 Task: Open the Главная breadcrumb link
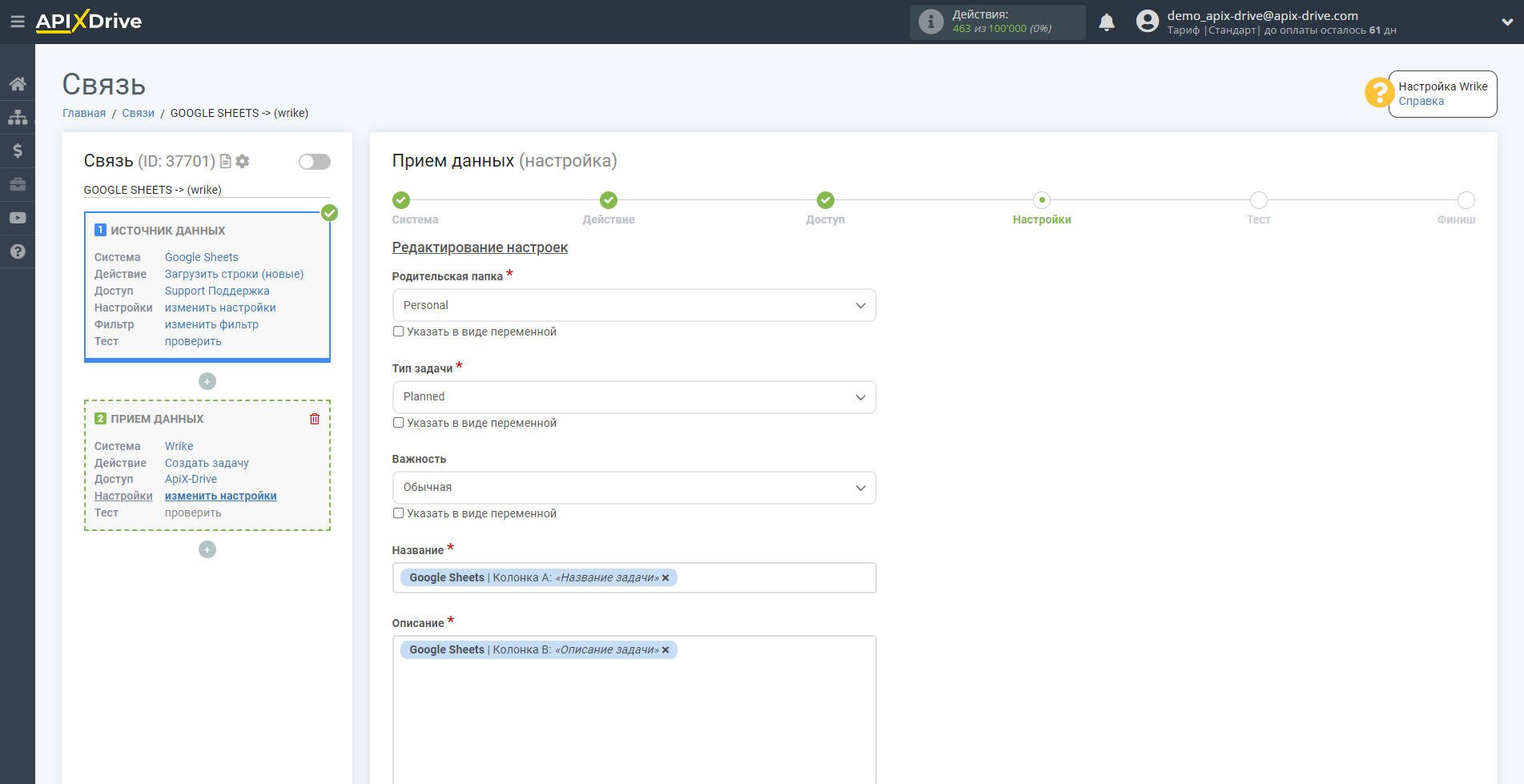[x=84, y=113]
